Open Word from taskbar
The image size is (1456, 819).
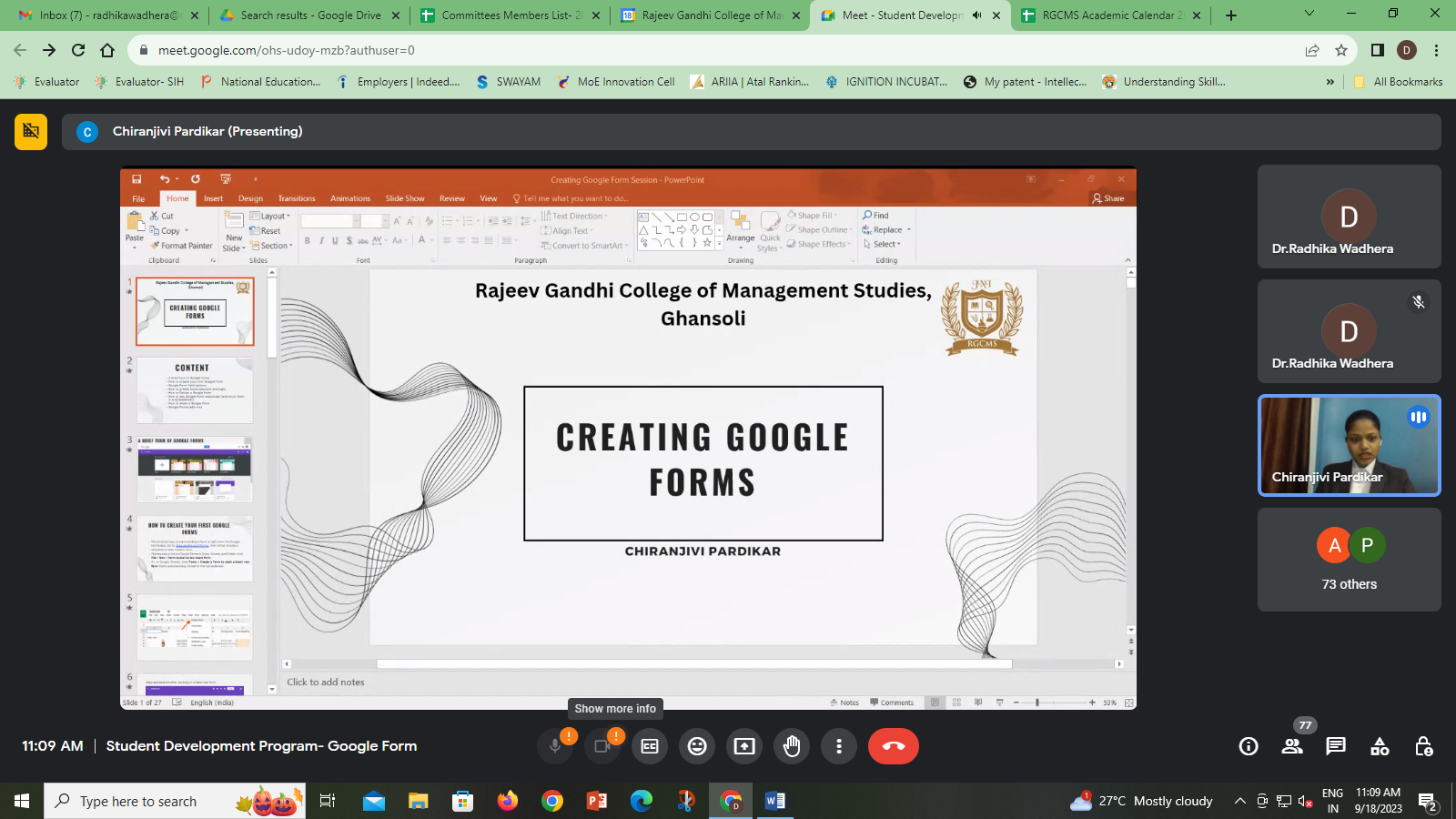click(775, 801)
